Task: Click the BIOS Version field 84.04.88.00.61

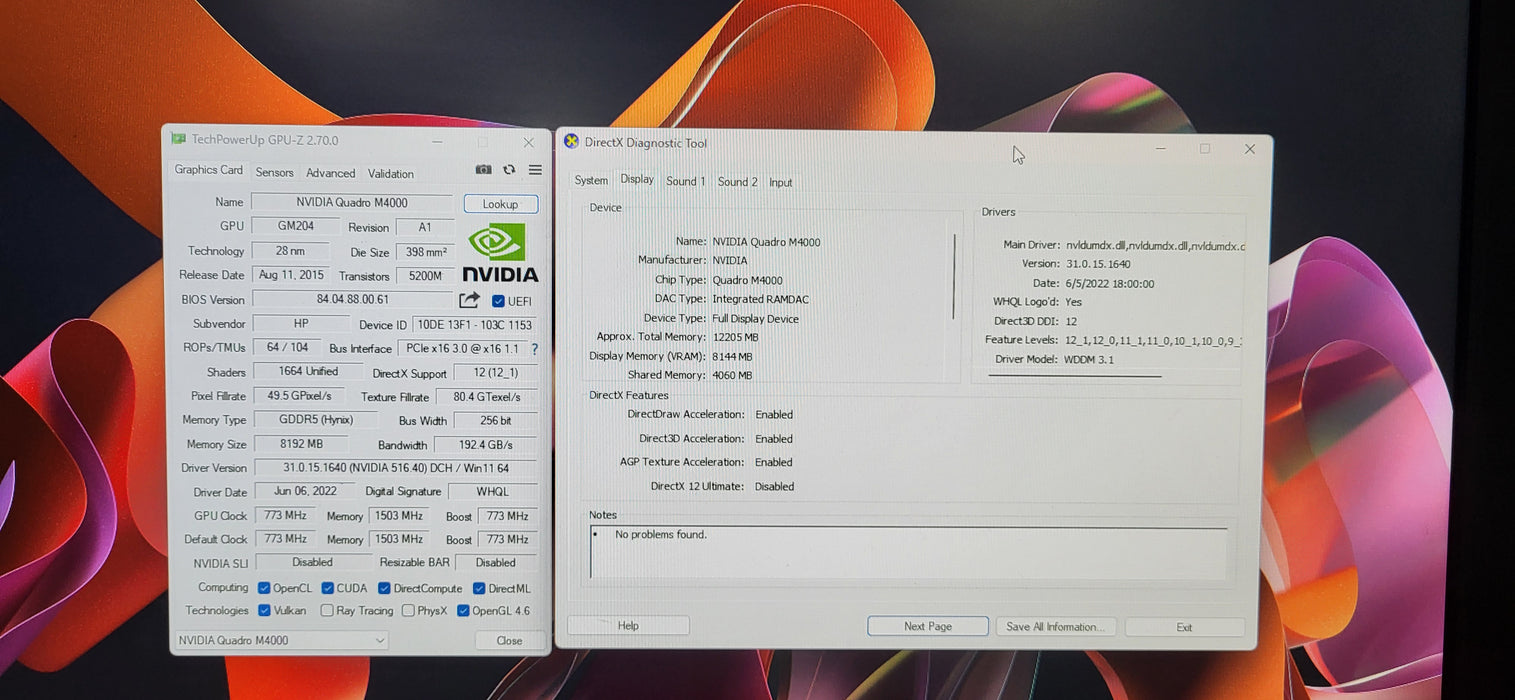Action: click(x=352, y=299)
